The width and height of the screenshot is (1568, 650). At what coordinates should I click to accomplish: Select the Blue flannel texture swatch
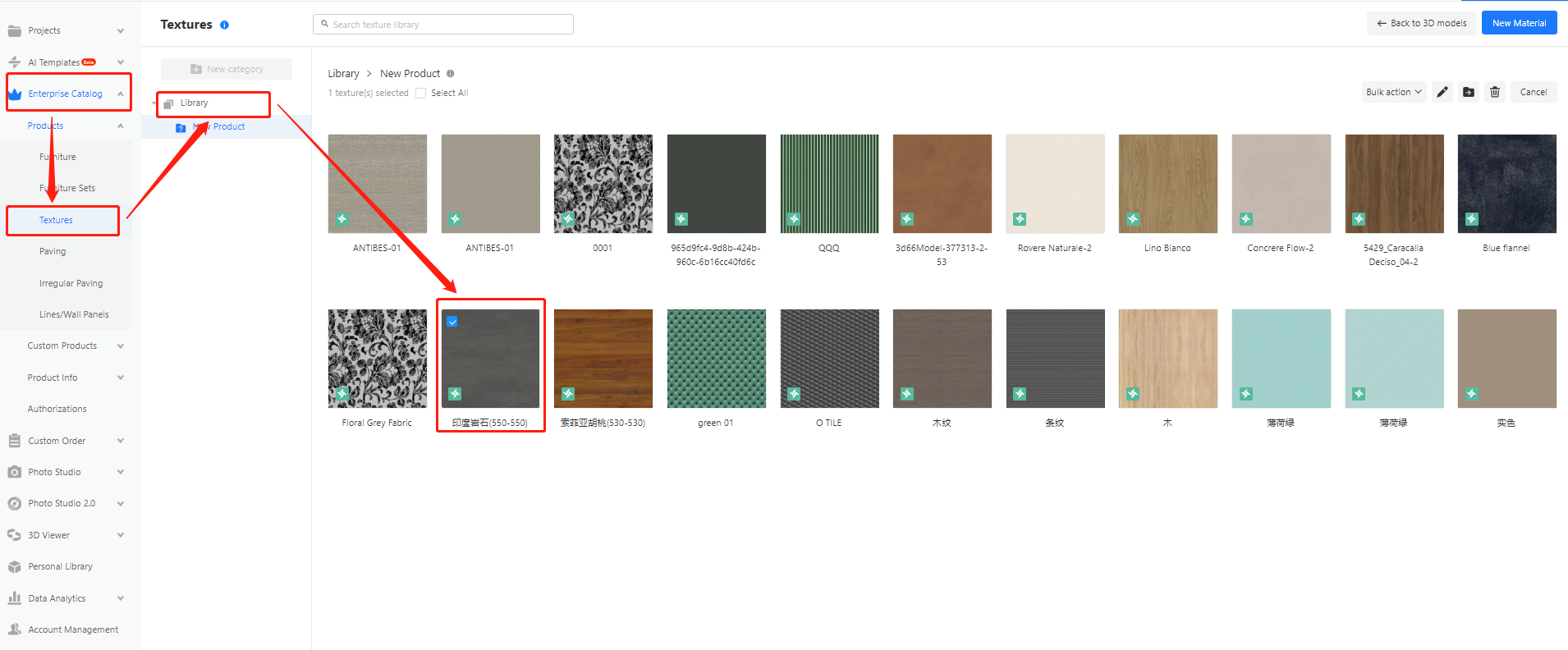pyautogui.click(x=1506, y=184)
